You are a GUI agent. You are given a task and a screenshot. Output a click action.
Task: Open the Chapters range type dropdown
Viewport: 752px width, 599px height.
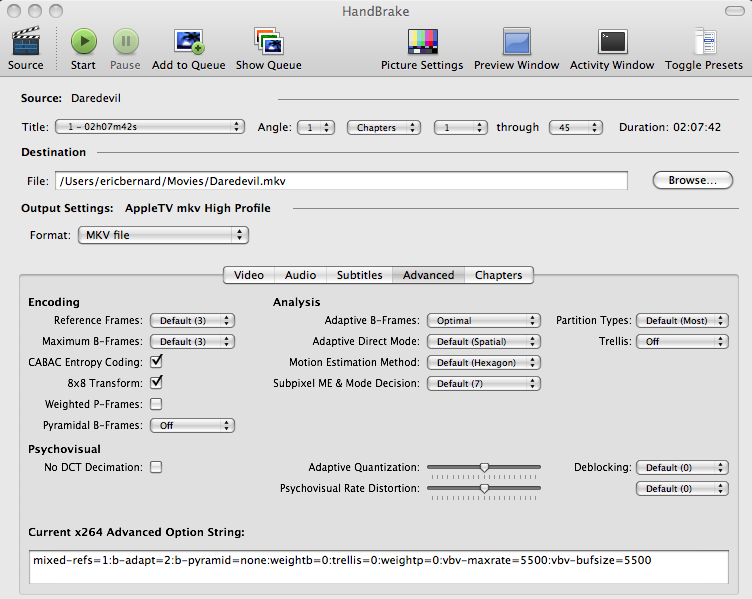click(384, 127)
